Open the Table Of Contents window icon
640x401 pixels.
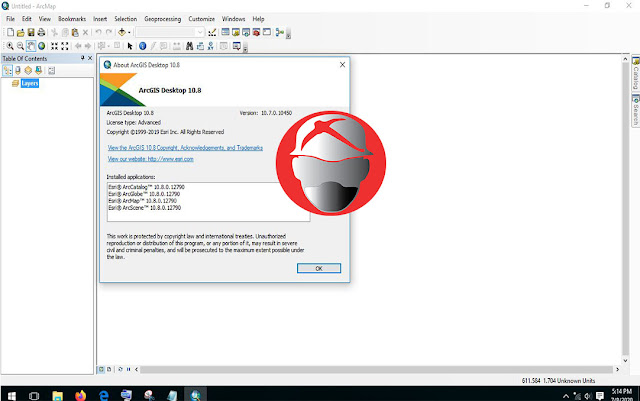click(225, 32)
